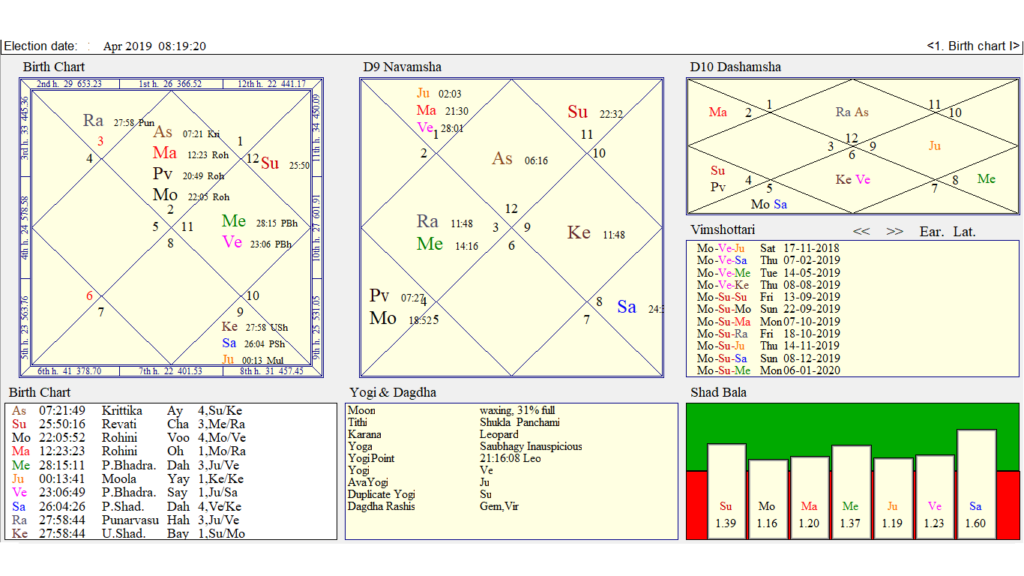Click Ma 12:23 Roh in the Birth Chart

coord(191,153)
